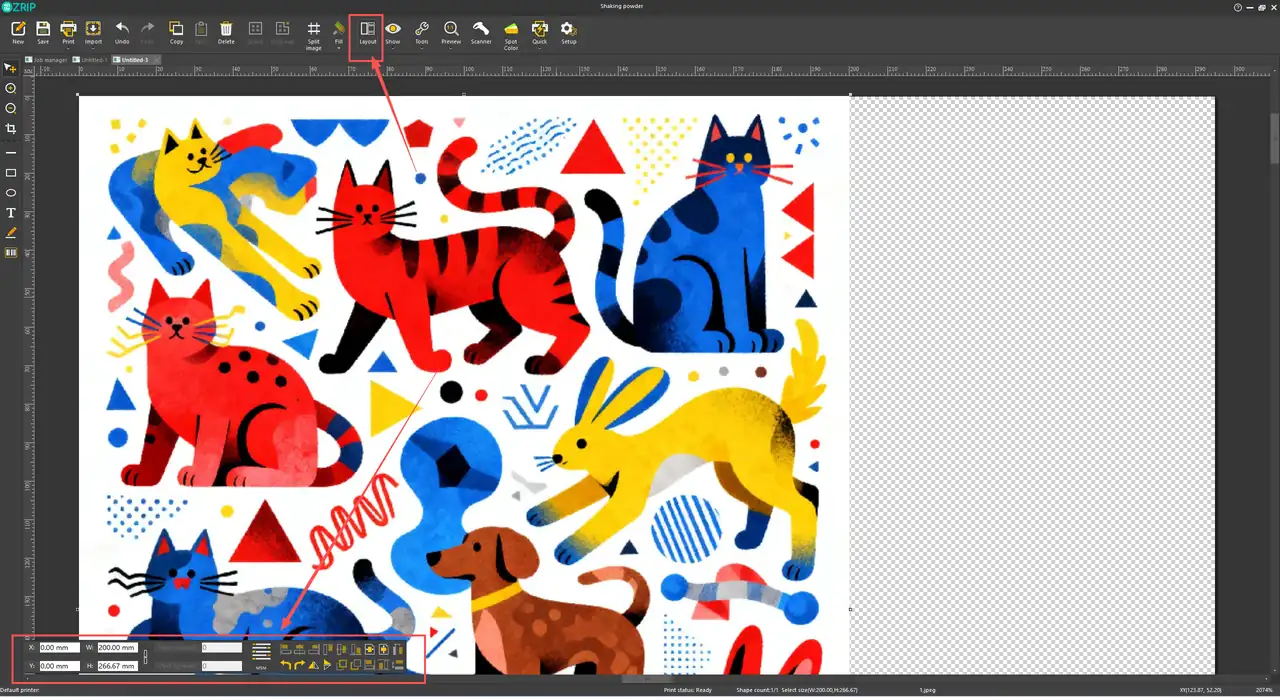Click the Fill toolbar icon
1280x697 pixels.
click(x=339, y=32)
